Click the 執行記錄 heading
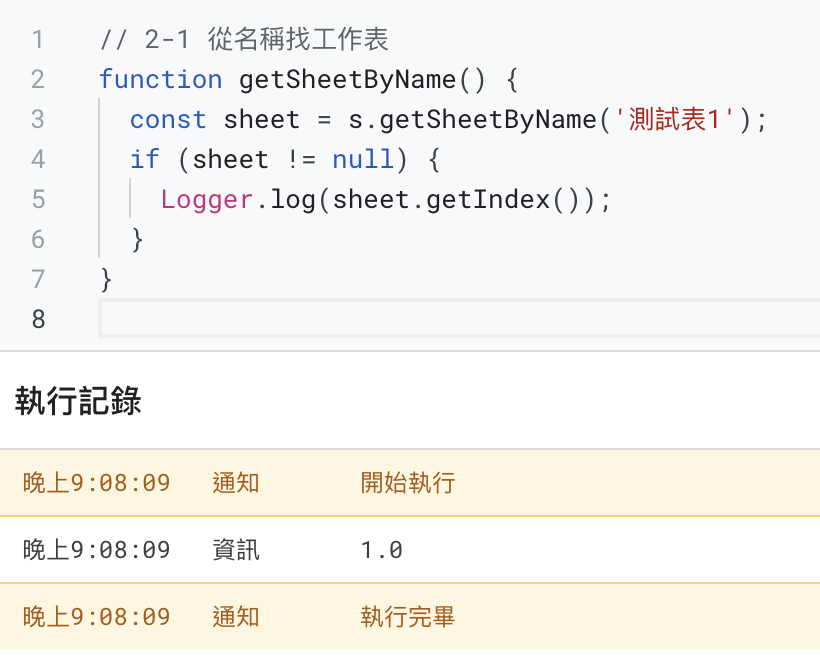The width and height of the screenshot is (820, 672). 78,401
